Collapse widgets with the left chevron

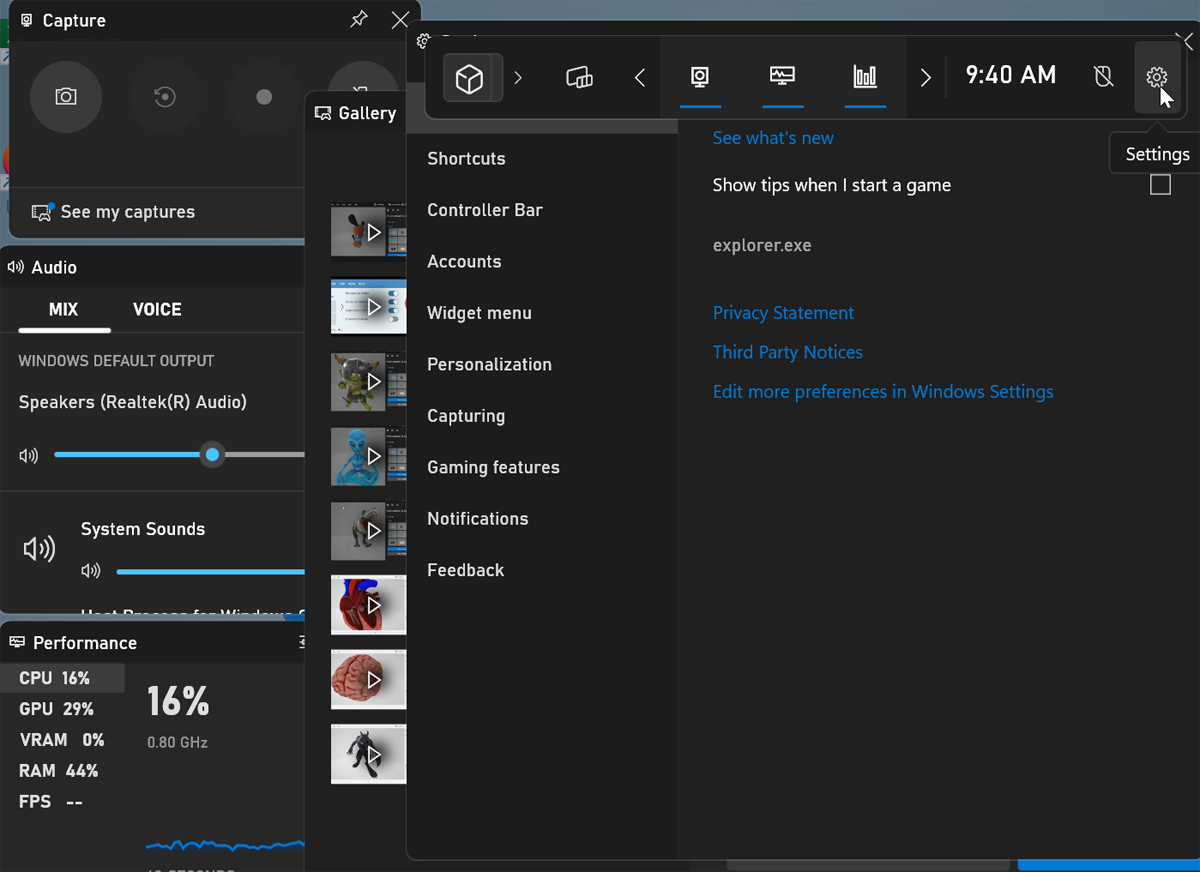[640, 77]
